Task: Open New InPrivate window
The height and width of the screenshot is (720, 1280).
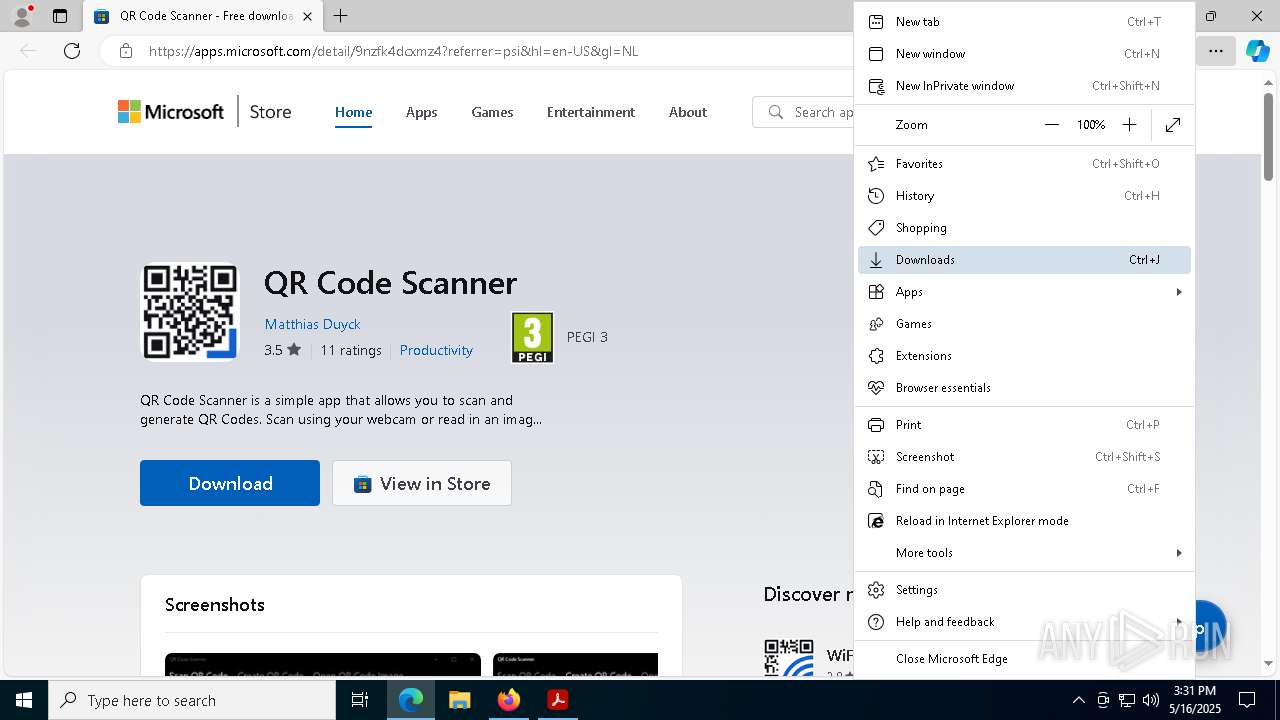Action: pyautogui.click(x=1024, y=86)
